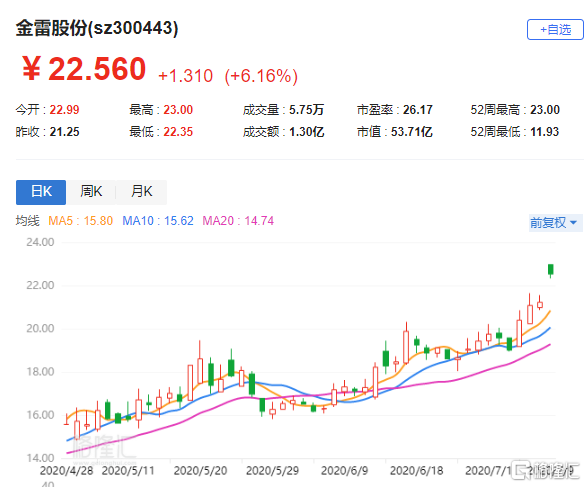Click the 16.00 y-axis label

pos(40,415)
